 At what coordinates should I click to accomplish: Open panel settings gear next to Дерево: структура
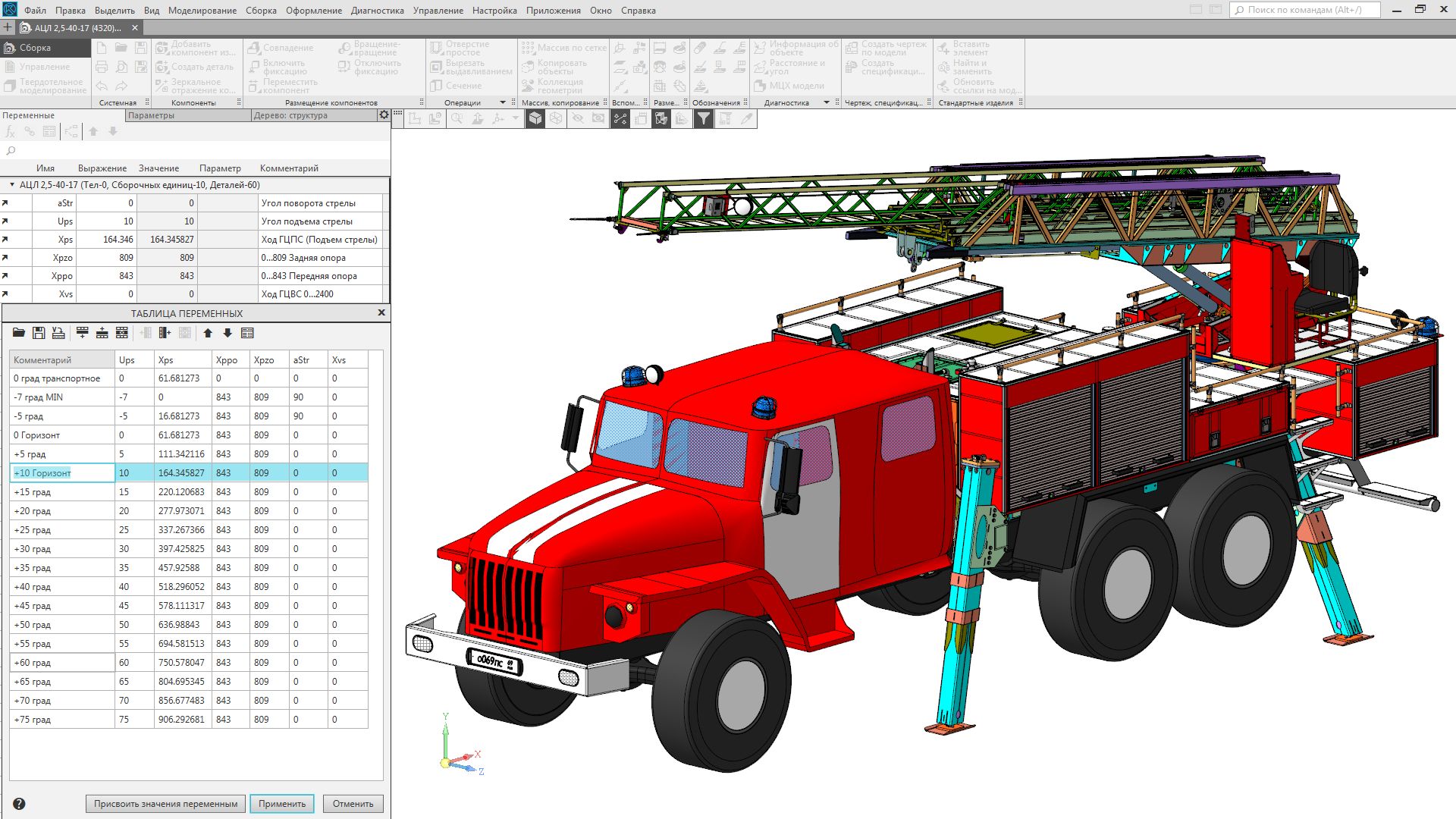(x=384, y=115)
